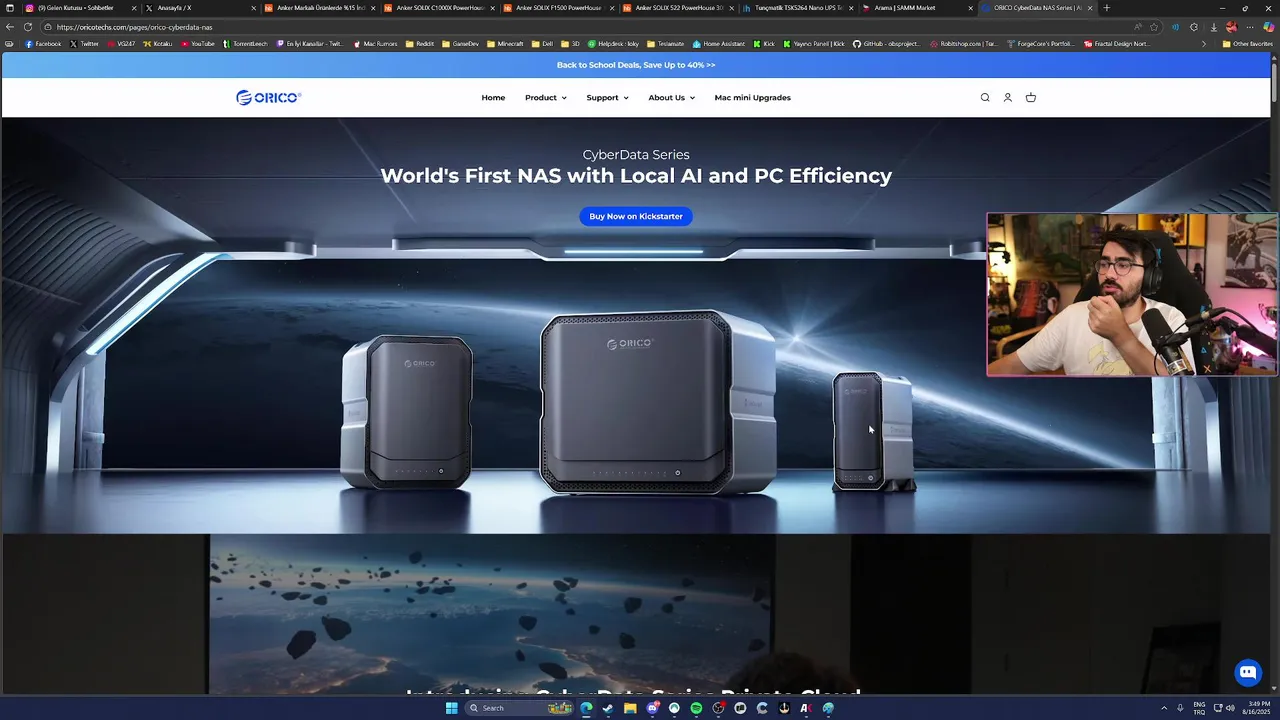Open the GitHub obsproject bookmark

pyautogui.click(x=886, y=44)
